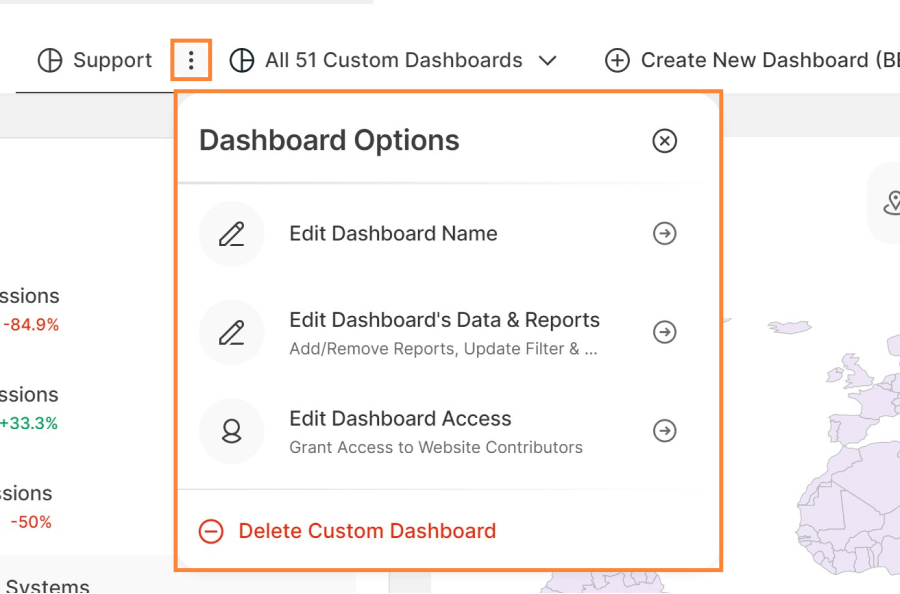Click Delete Custom Dashboard link

click(367, 531)
